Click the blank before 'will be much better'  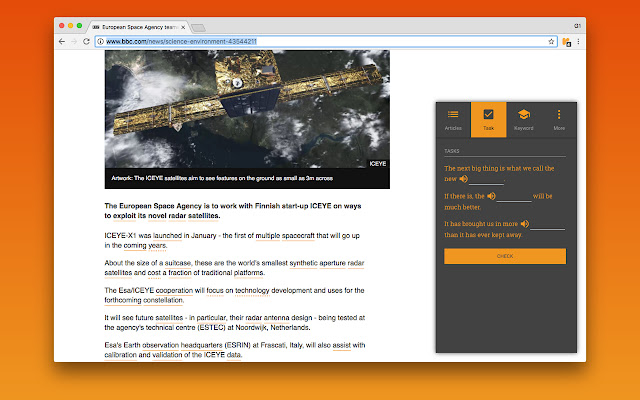coord(514,197)
